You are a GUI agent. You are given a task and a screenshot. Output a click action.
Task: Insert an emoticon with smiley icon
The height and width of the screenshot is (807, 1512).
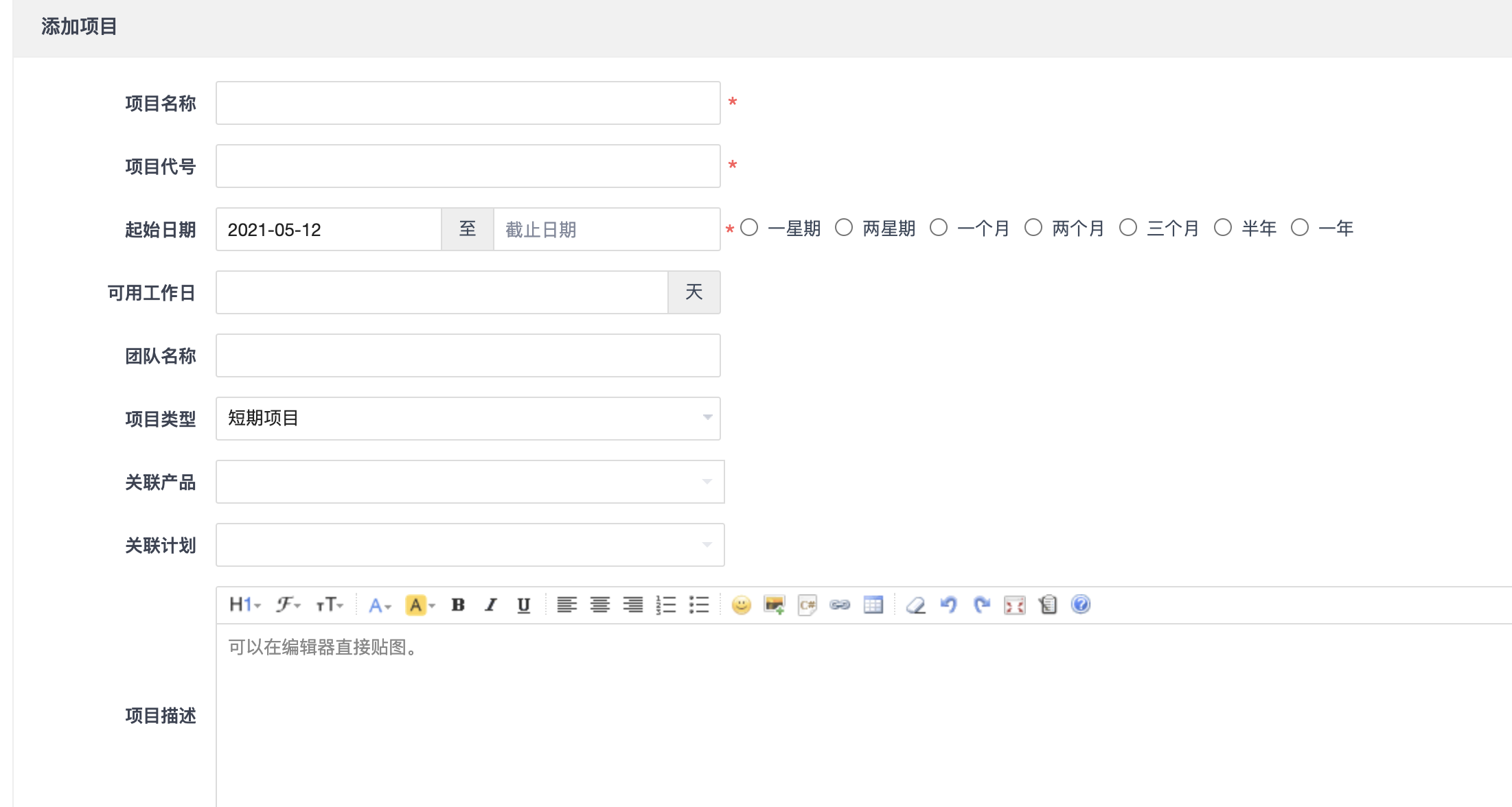point(741,605)
